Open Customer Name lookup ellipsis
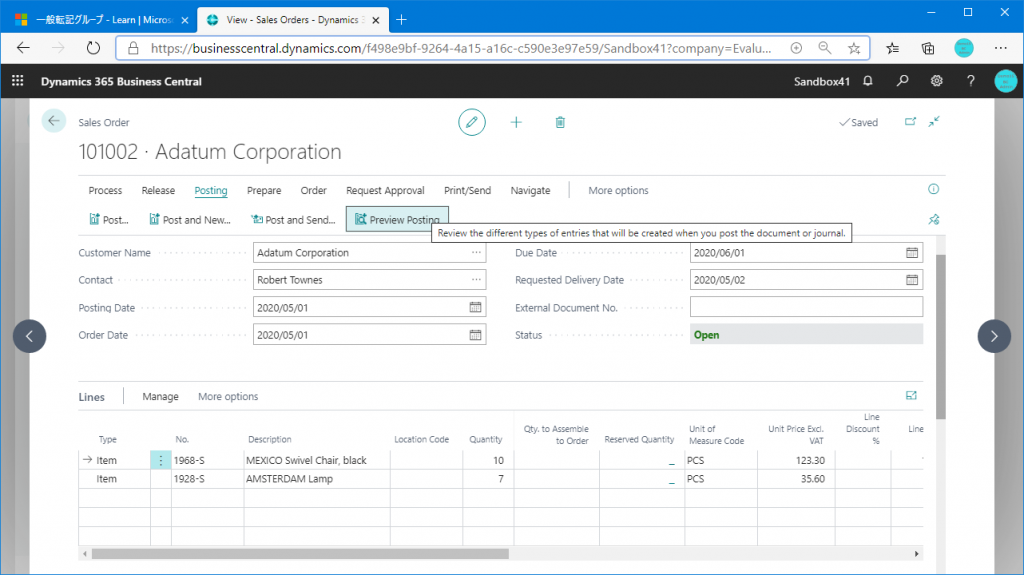Viewport: 1024px width, 575px height. coord(476,252)
